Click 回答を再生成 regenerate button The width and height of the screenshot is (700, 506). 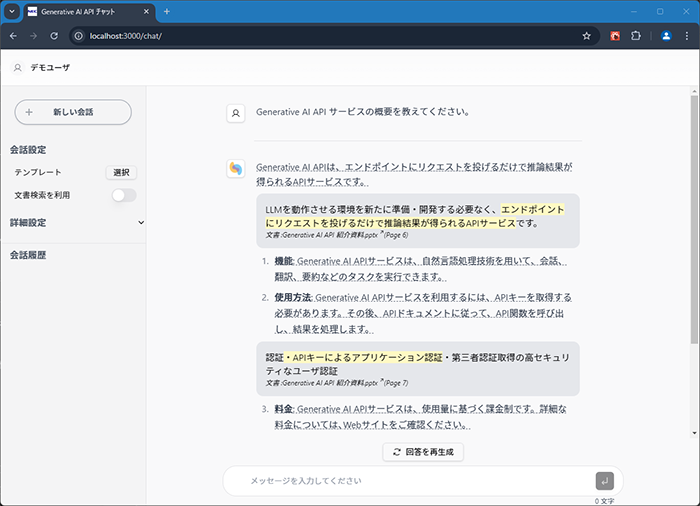coord(423,452)
